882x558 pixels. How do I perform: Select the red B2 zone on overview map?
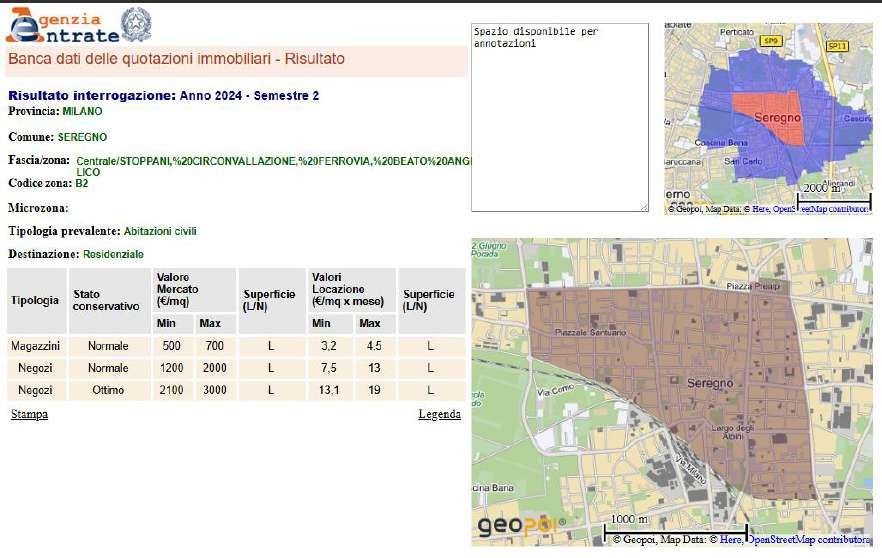(x=765, y=118)
